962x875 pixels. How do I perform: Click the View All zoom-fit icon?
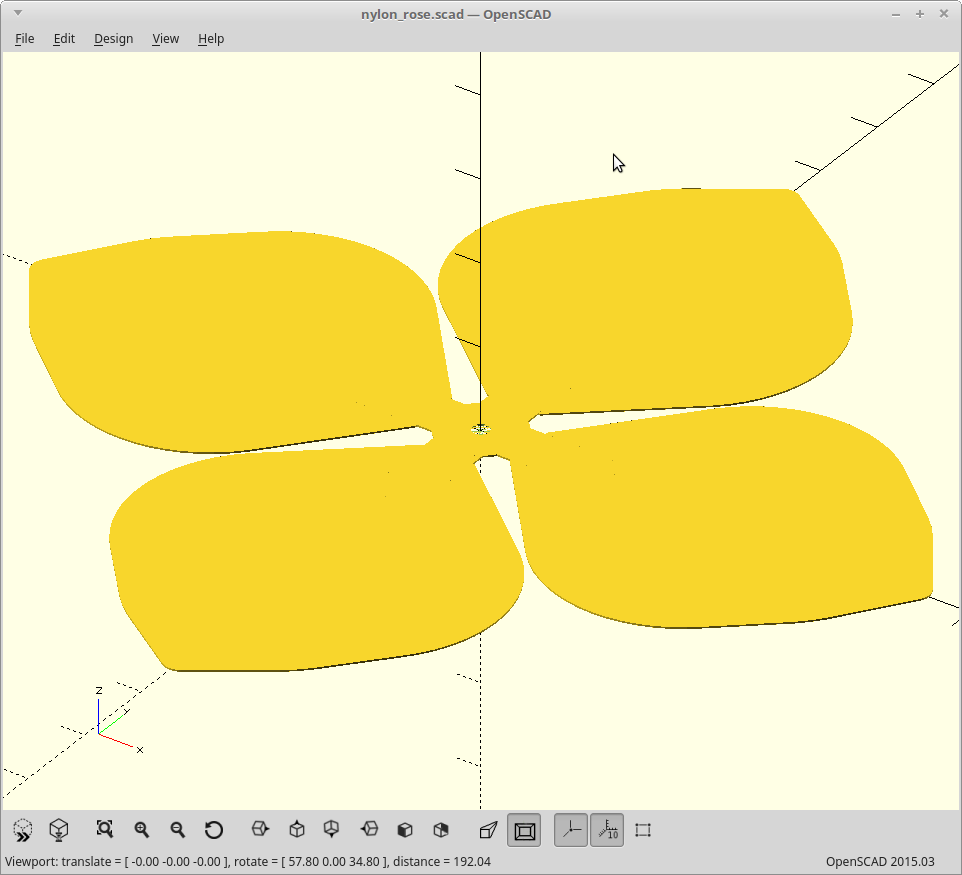tap(105, 830)
